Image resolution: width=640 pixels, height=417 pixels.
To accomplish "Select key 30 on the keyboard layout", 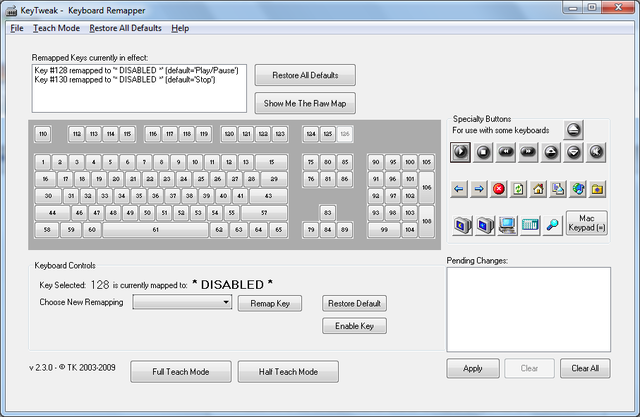I will click(x=48, y=196).
